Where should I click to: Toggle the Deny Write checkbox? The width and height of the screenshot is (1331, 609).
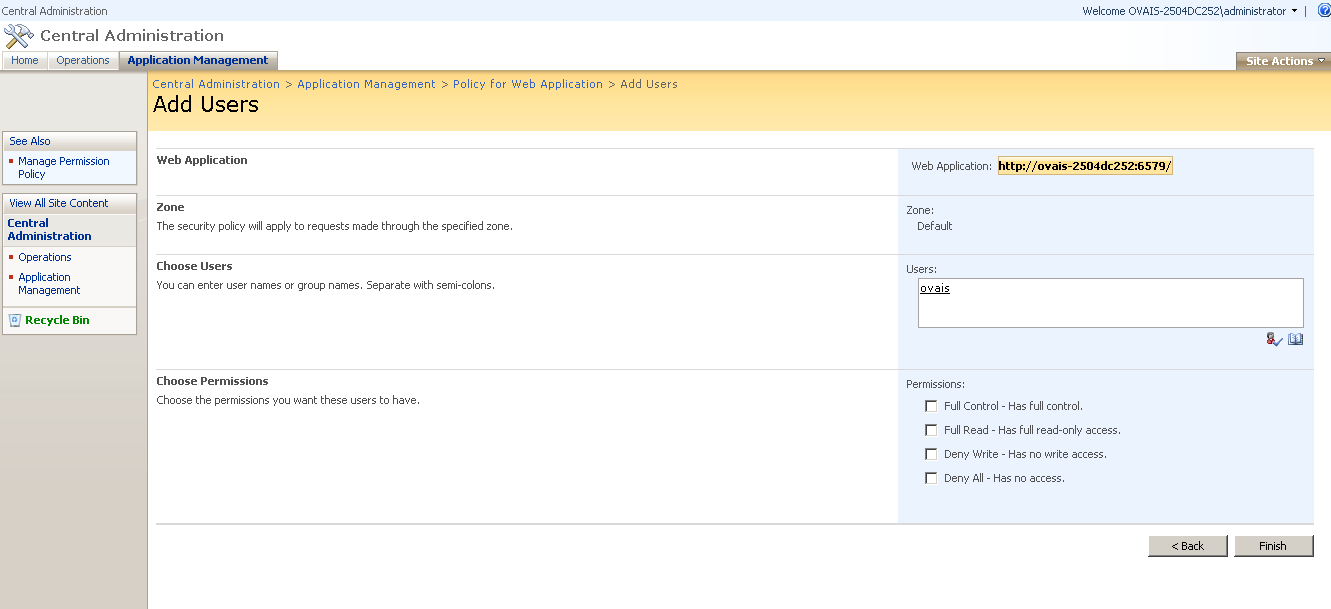click(931, 454)
